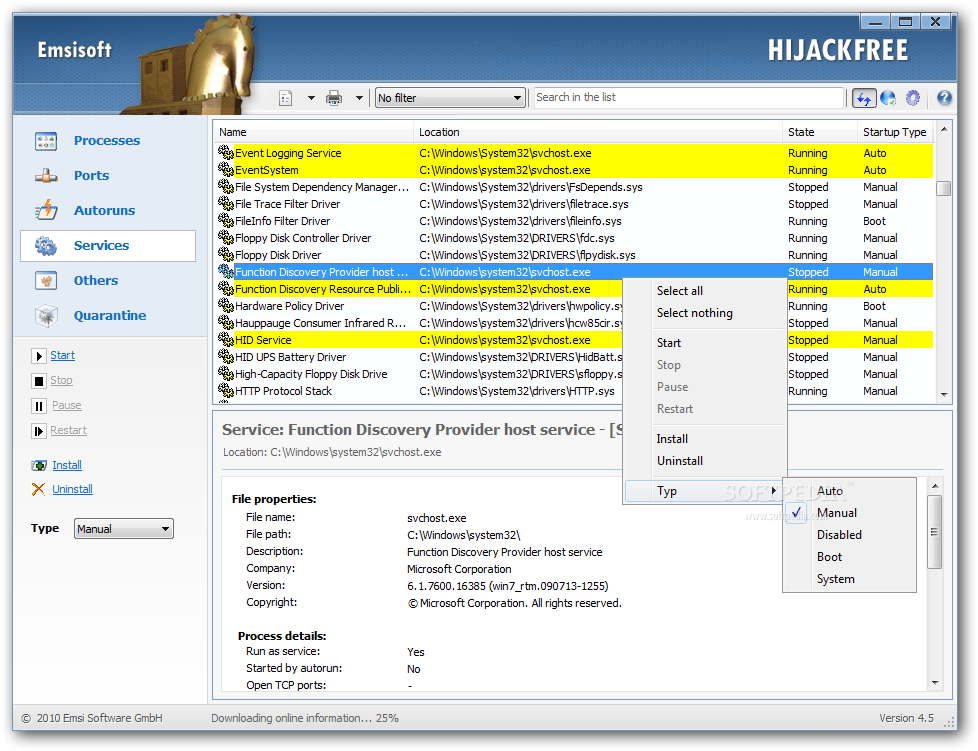
Task: Select File System Dependency Manager row
Action: click(x=574, y=187)
